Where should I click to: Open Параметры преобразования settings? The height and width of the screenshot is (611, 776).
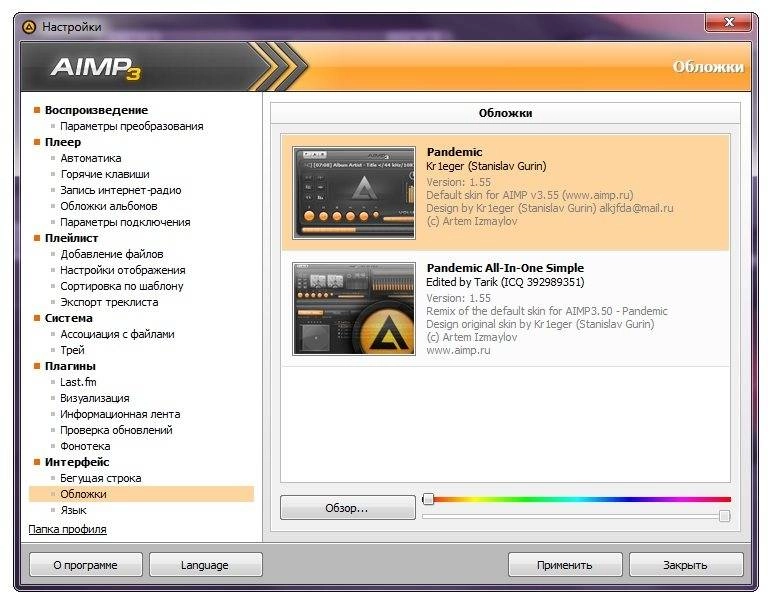pyautogui.click(x=132, y=126)
